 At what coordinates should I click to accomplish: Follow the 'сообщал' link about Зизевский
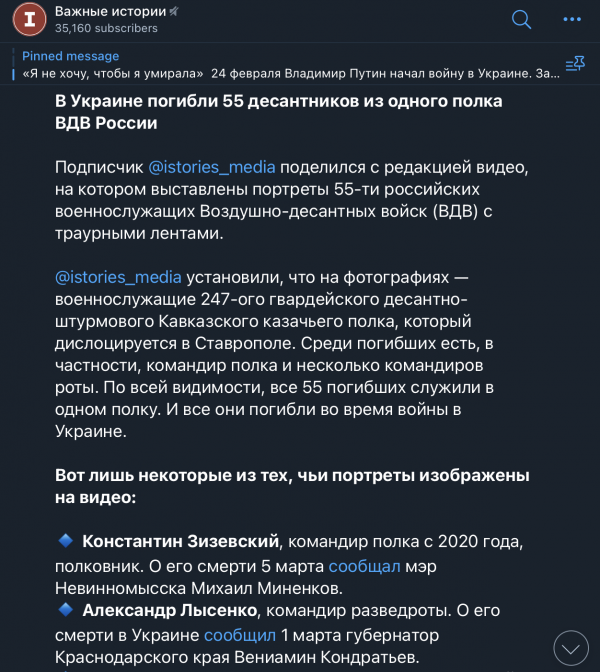364,566
